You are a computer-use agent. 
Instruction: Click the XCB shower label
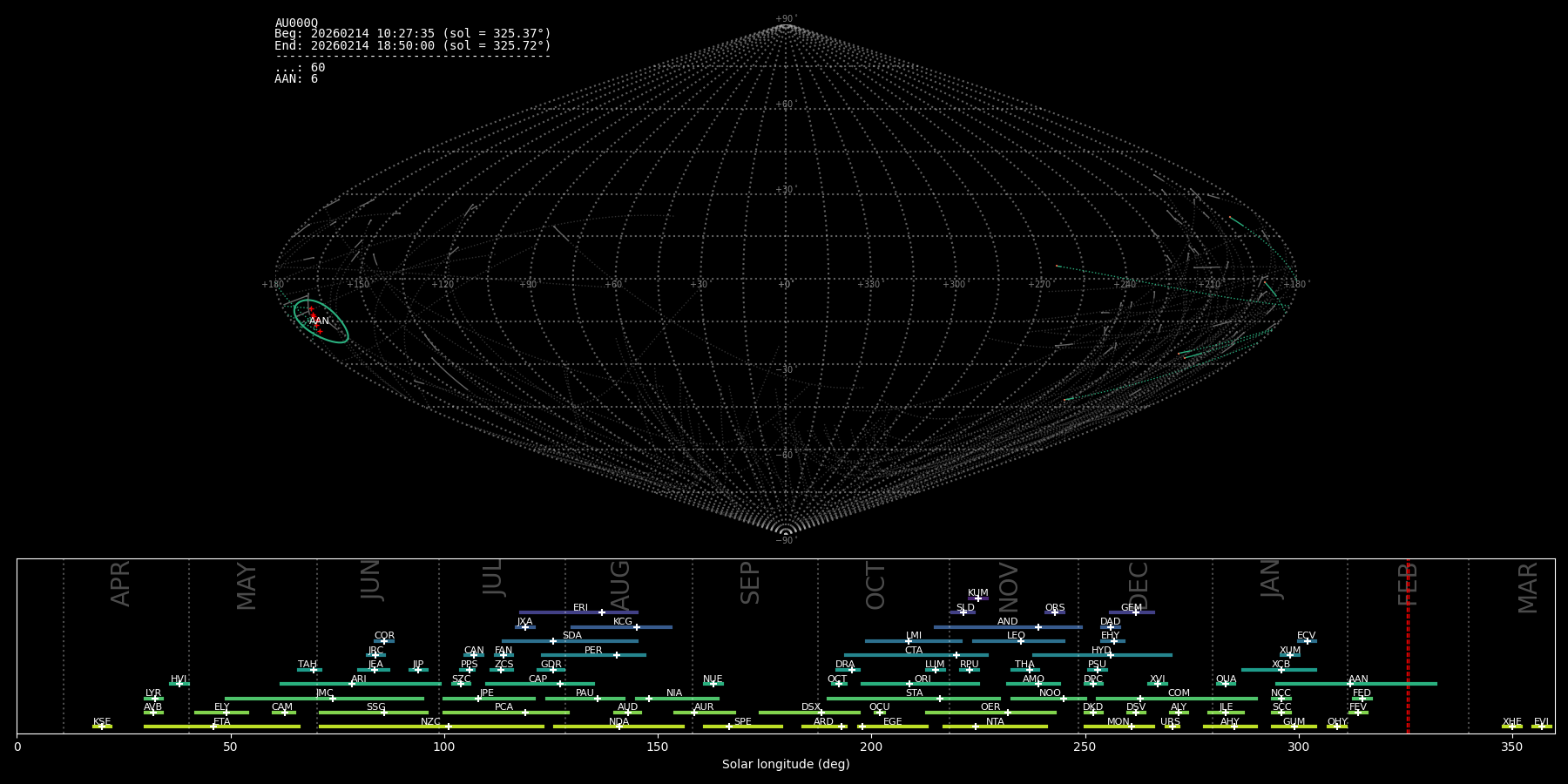point(1281,665)
